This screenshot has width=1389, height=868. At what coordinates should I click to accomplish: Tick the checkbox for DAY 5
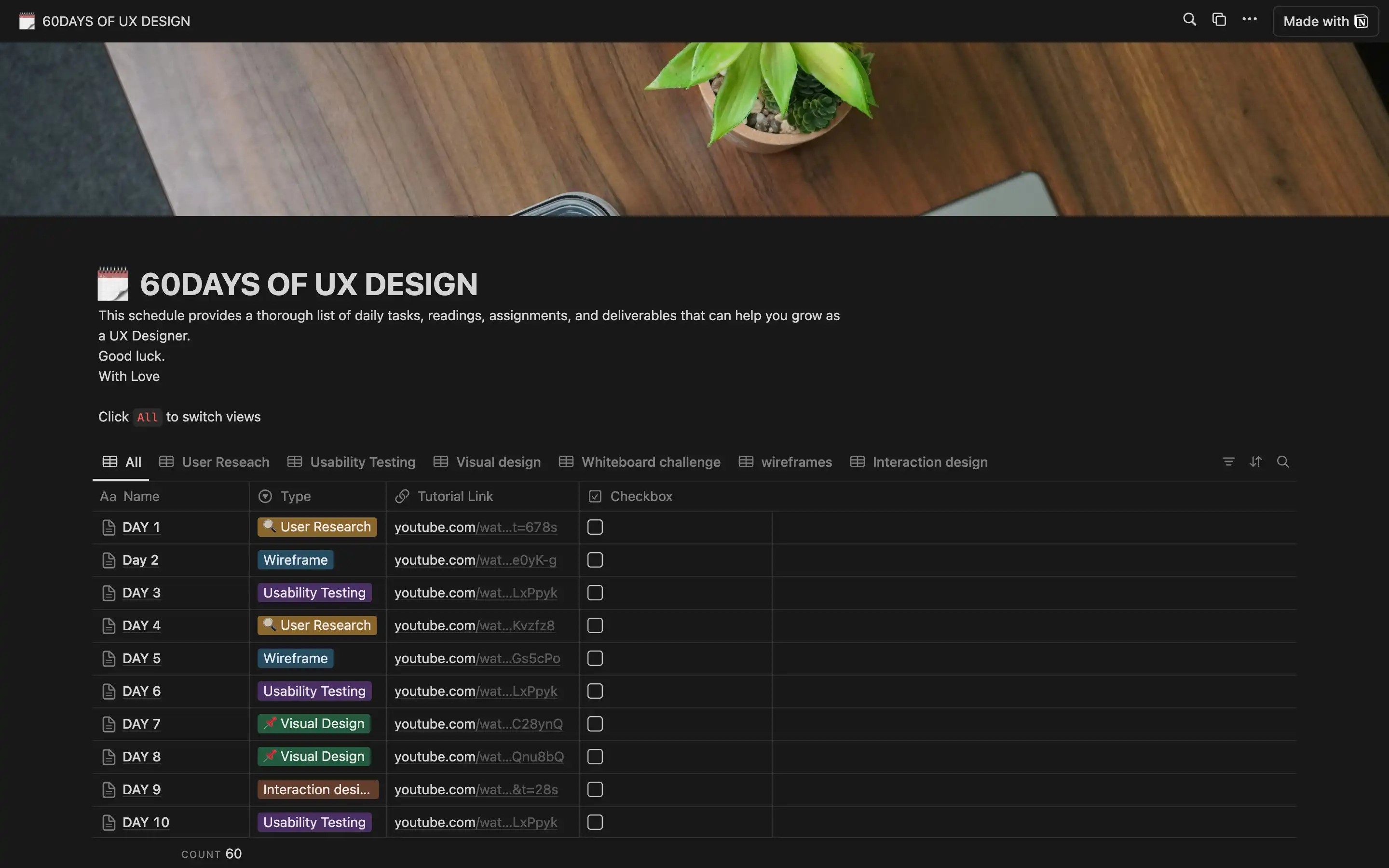595,658
